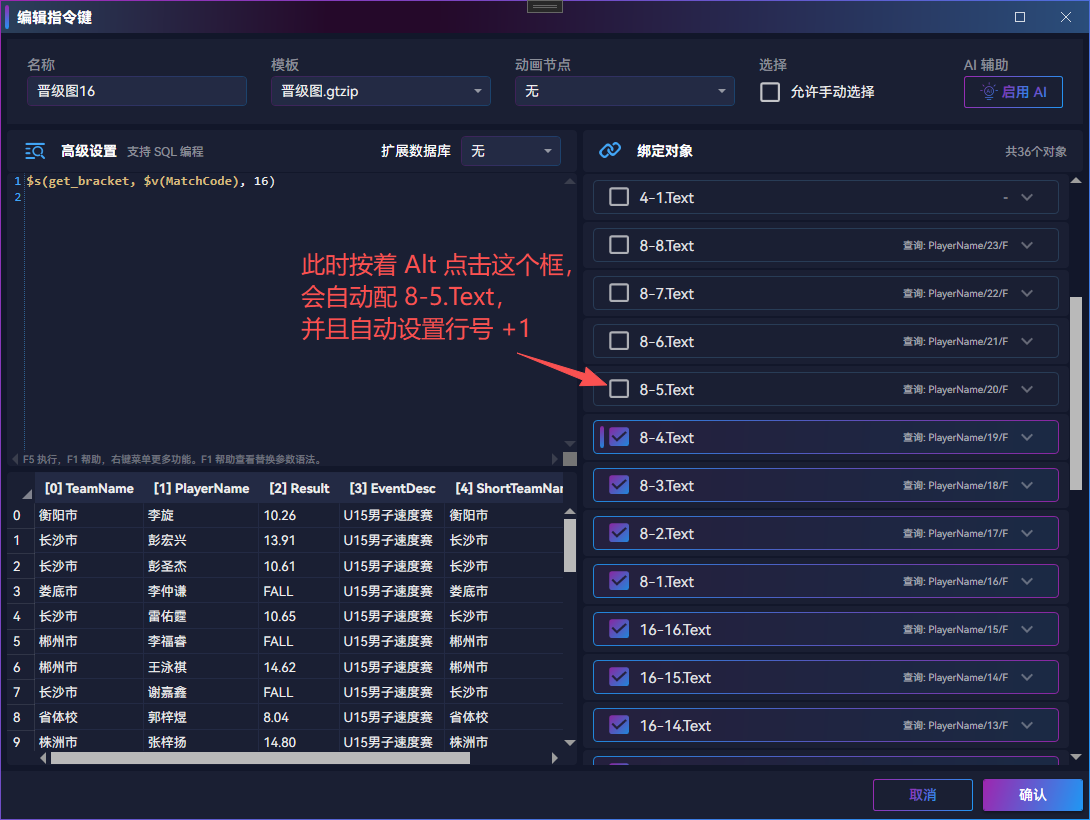This screenshot has height=820, width=1090.
Task: Click the 取消 button
Action: (x=922, y=794)
